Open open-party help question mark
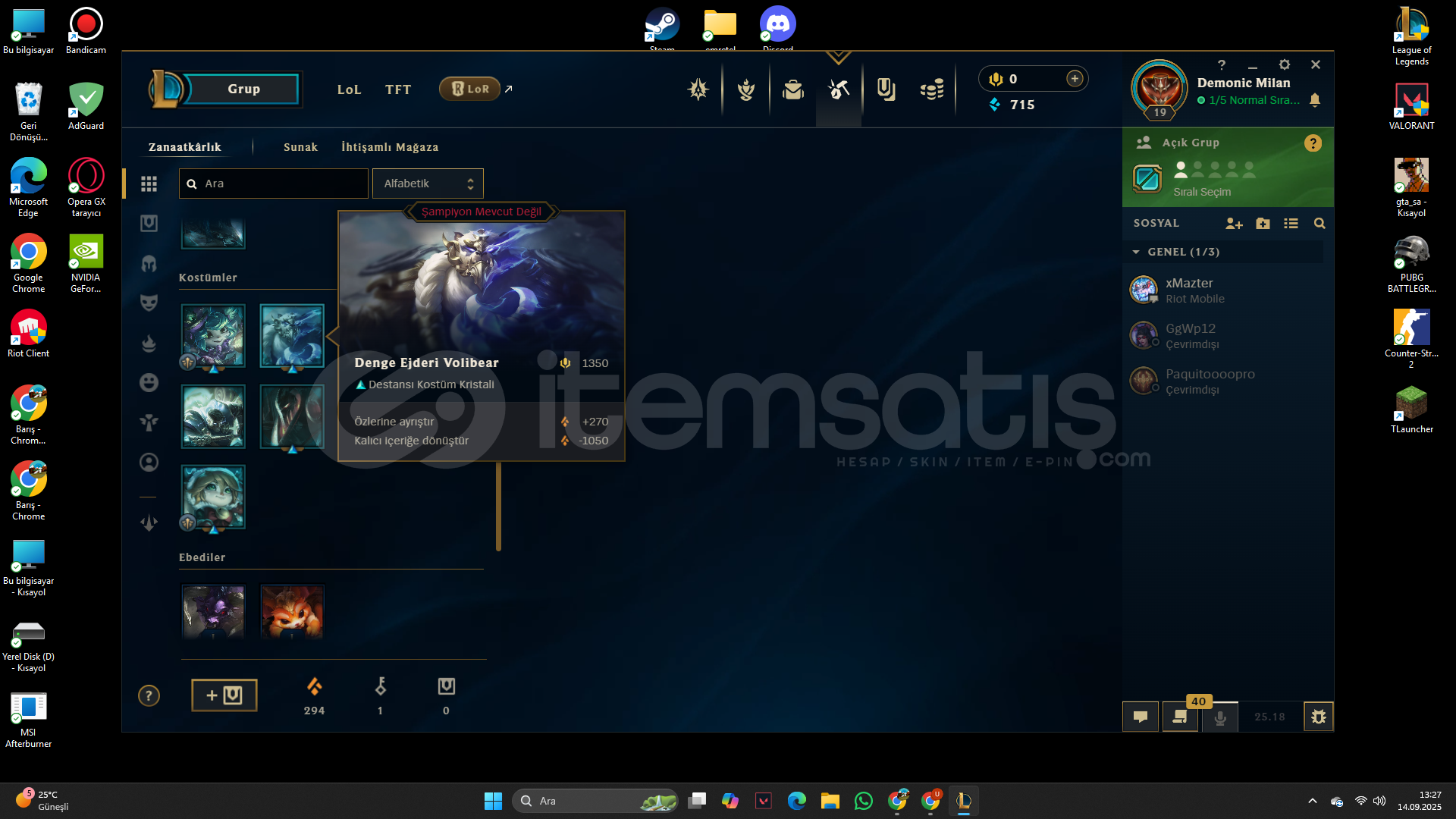Viewport: 1456px width, 819px height. coord(1313,143)
